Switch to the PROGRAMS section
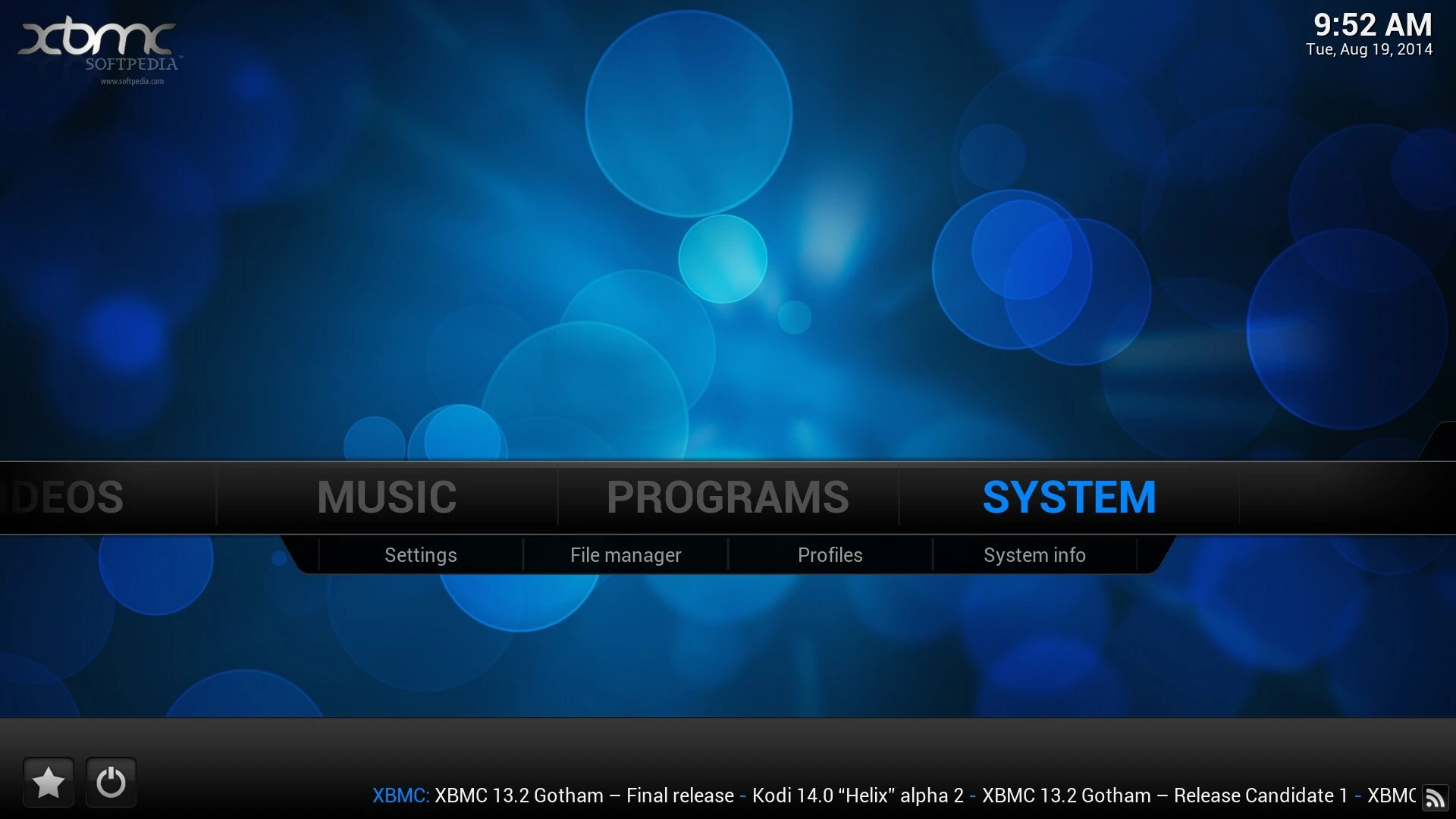 tap(727, 497)
